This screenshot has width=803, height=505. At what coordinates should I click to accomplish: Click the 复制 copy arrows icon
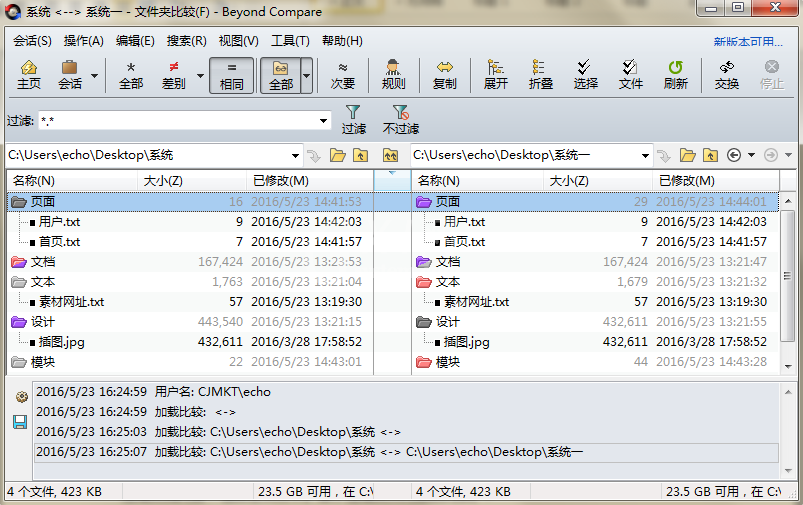tap(444, 75)
